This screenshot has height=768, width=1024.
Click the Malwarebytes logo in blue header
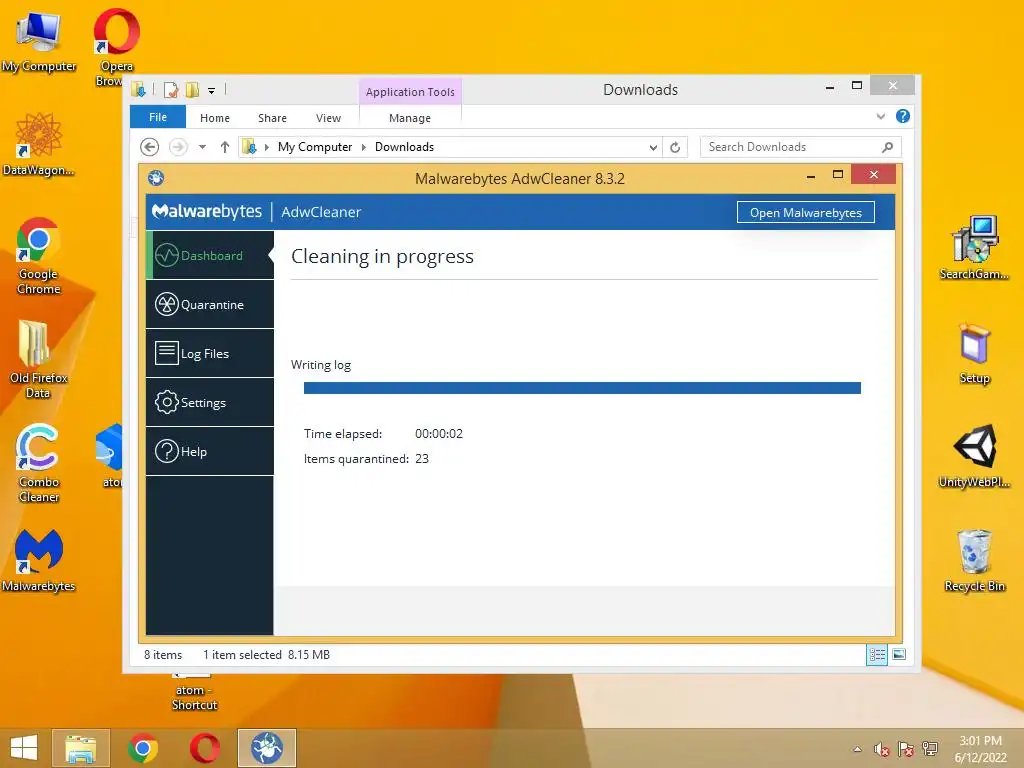pos(206,212)
